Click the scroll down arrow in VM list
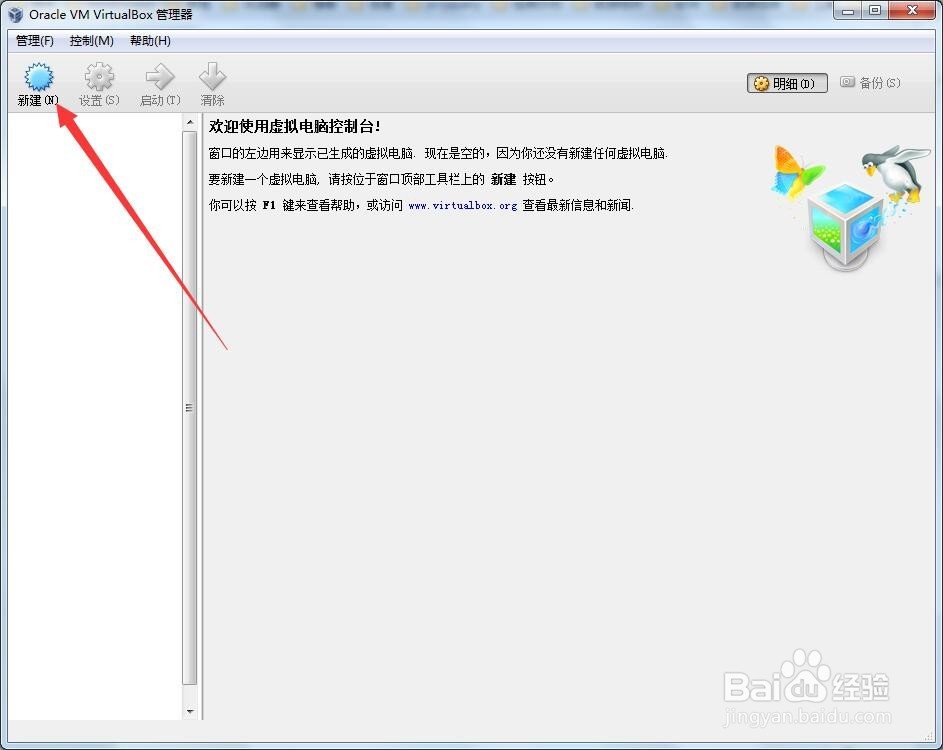The height and width of the screenshot is (750, 943). (x=190, y=711)
